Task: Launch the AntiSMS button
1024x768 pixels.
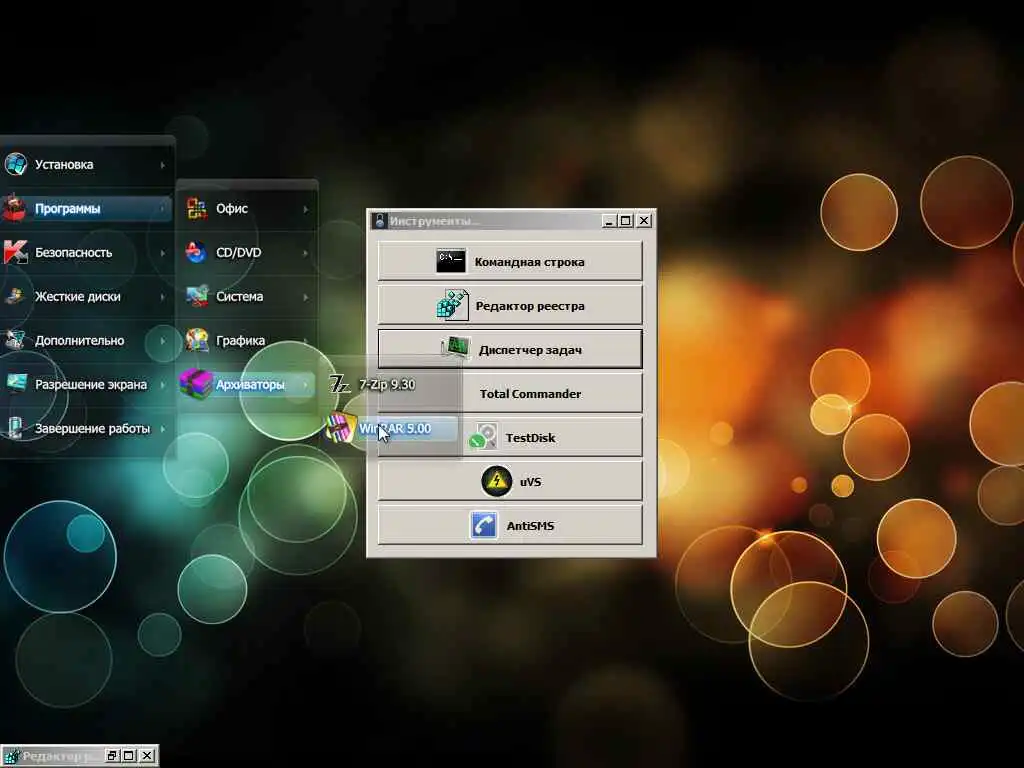Action: [510, 525]
